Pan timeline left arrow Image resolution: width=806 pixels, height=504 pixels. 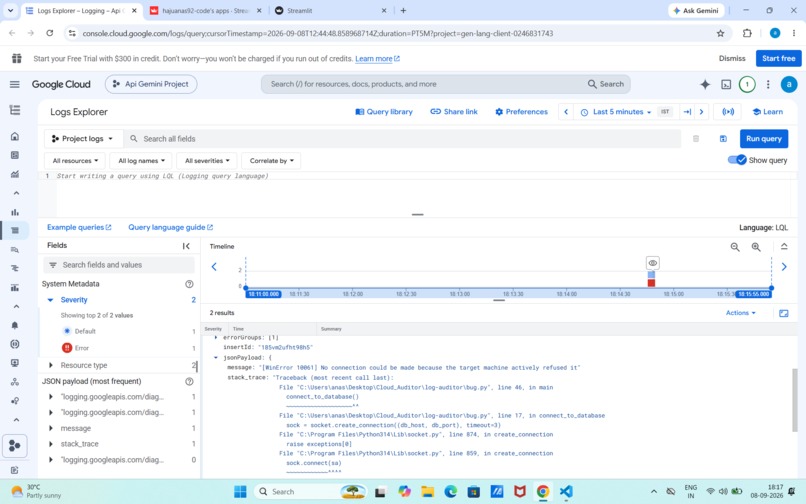[214, 266]
